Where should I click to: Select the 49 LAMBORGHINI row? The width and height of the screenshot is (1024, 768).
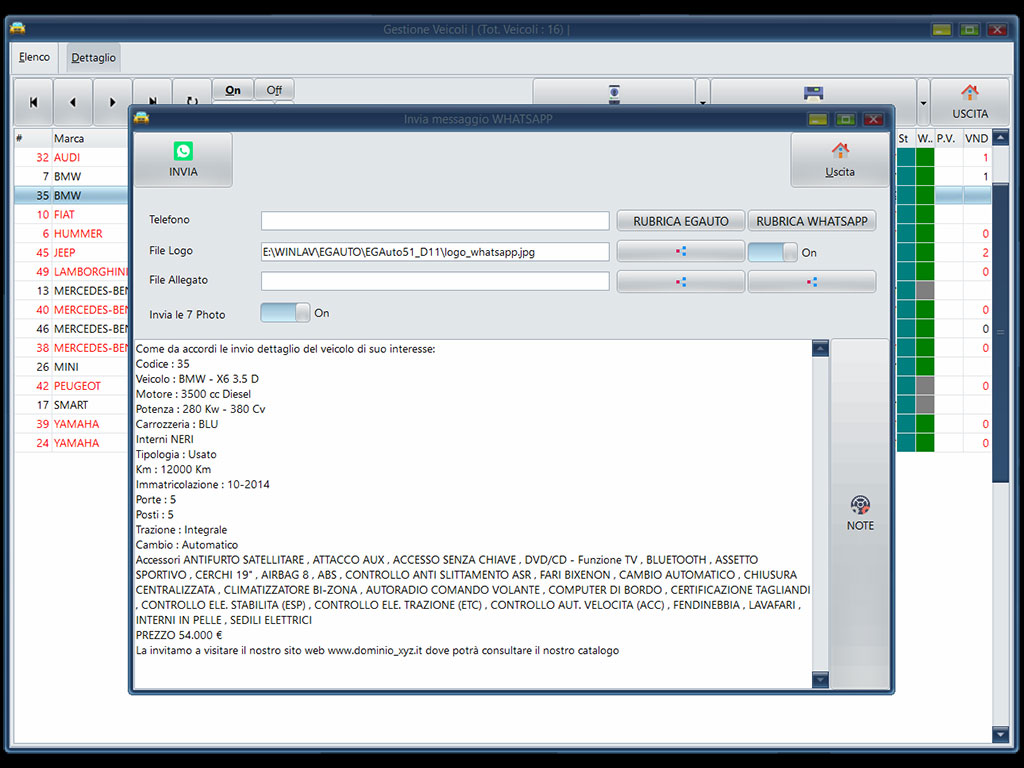tap(71, 272)
